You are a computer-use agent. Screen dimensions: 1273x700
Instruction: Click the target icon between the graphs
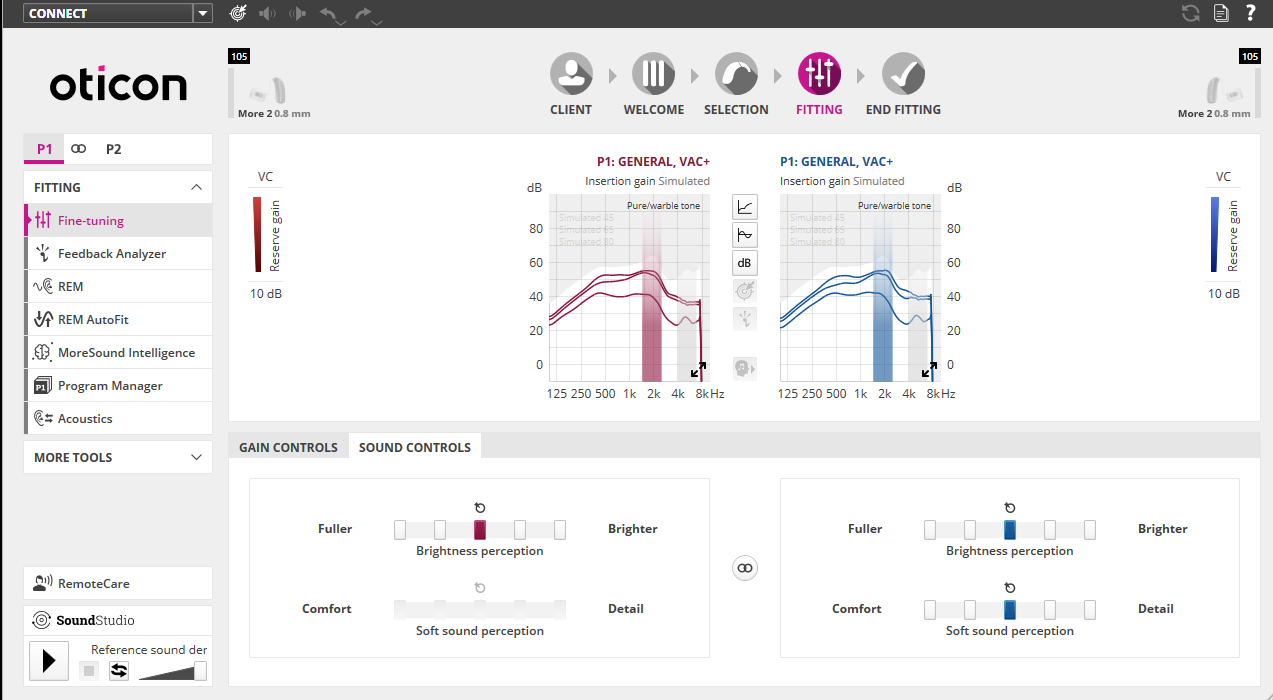[x=745, y=291]
